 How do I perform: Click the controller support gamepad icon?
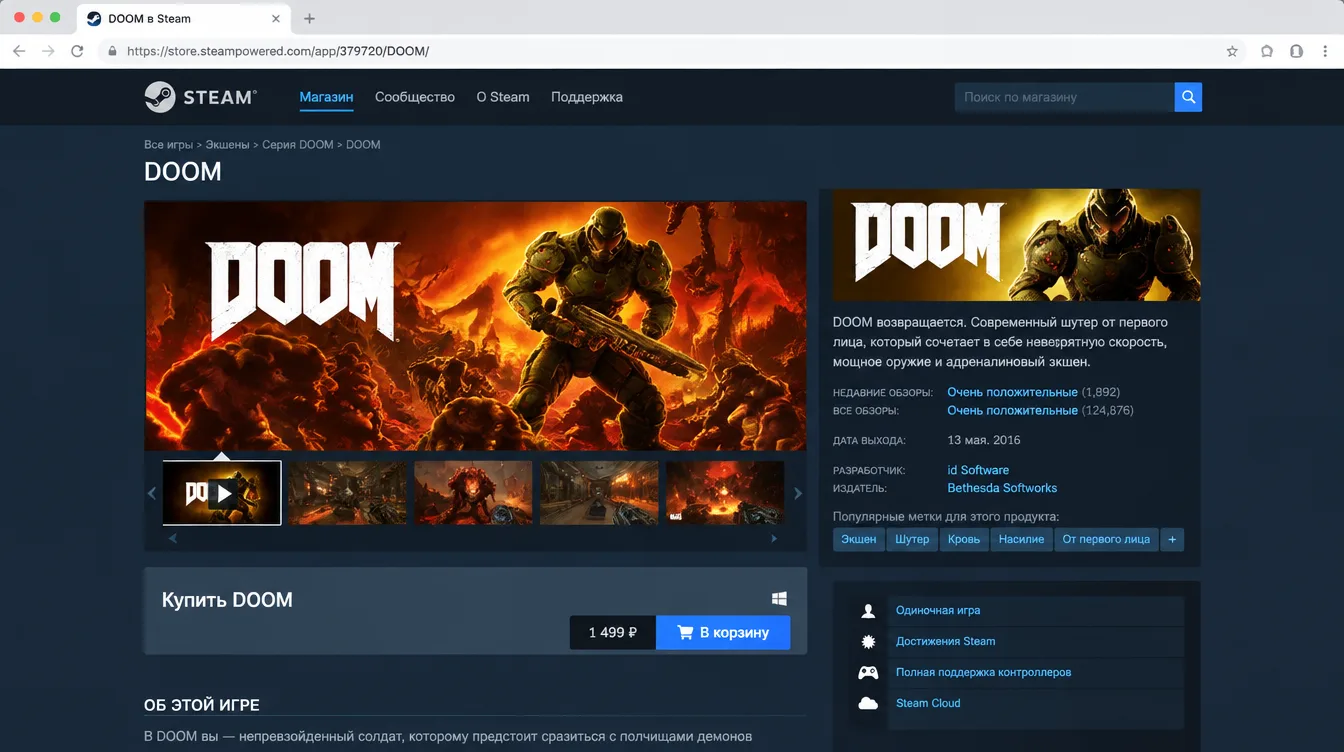coord(868,673)
